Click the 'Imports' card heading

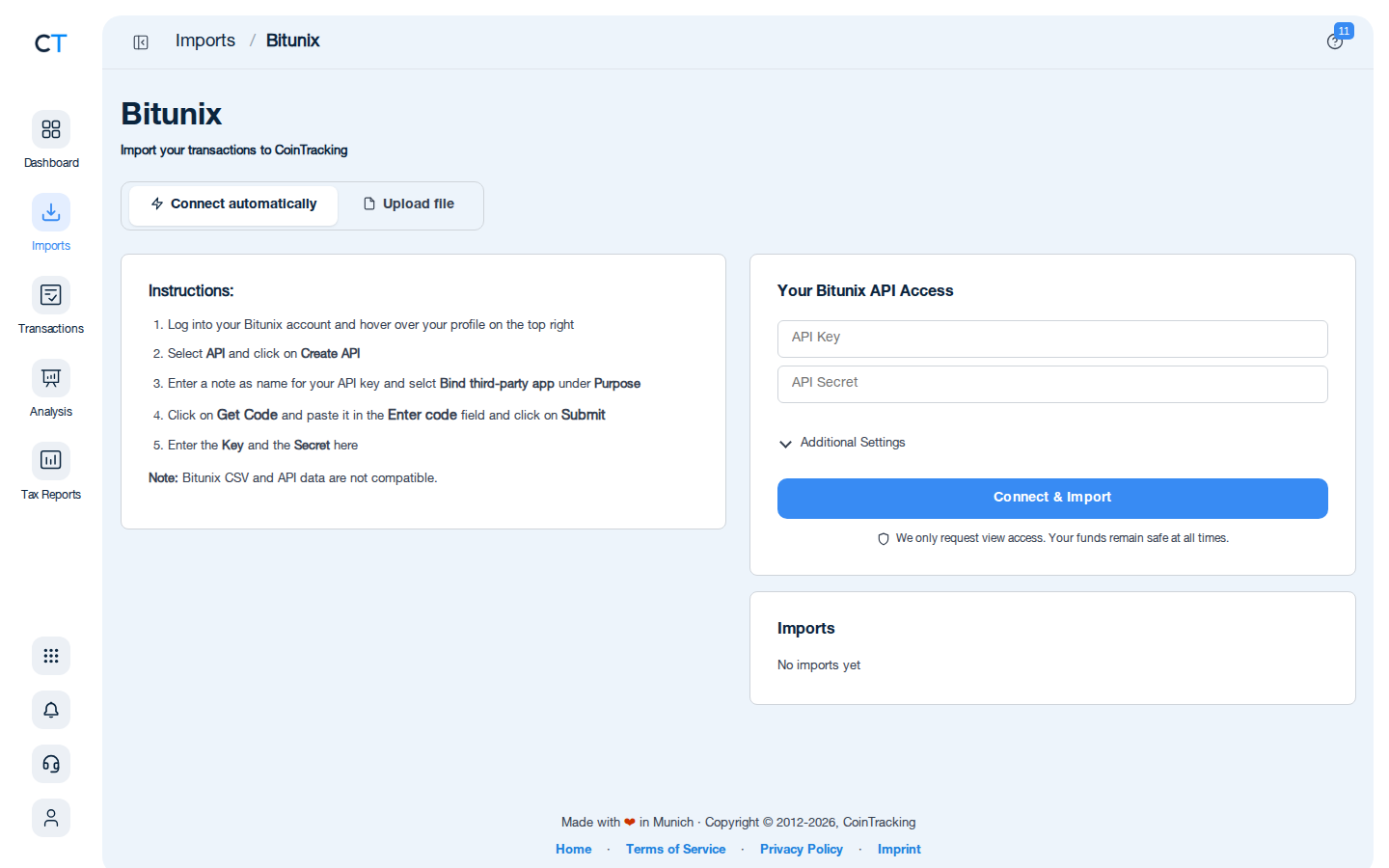coord(806,628)
